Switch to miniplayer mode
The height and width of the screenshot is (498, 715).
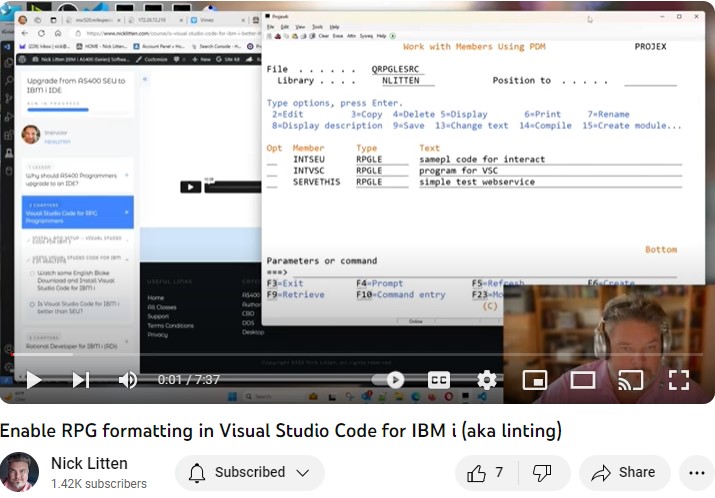click(x=535, y=380)
